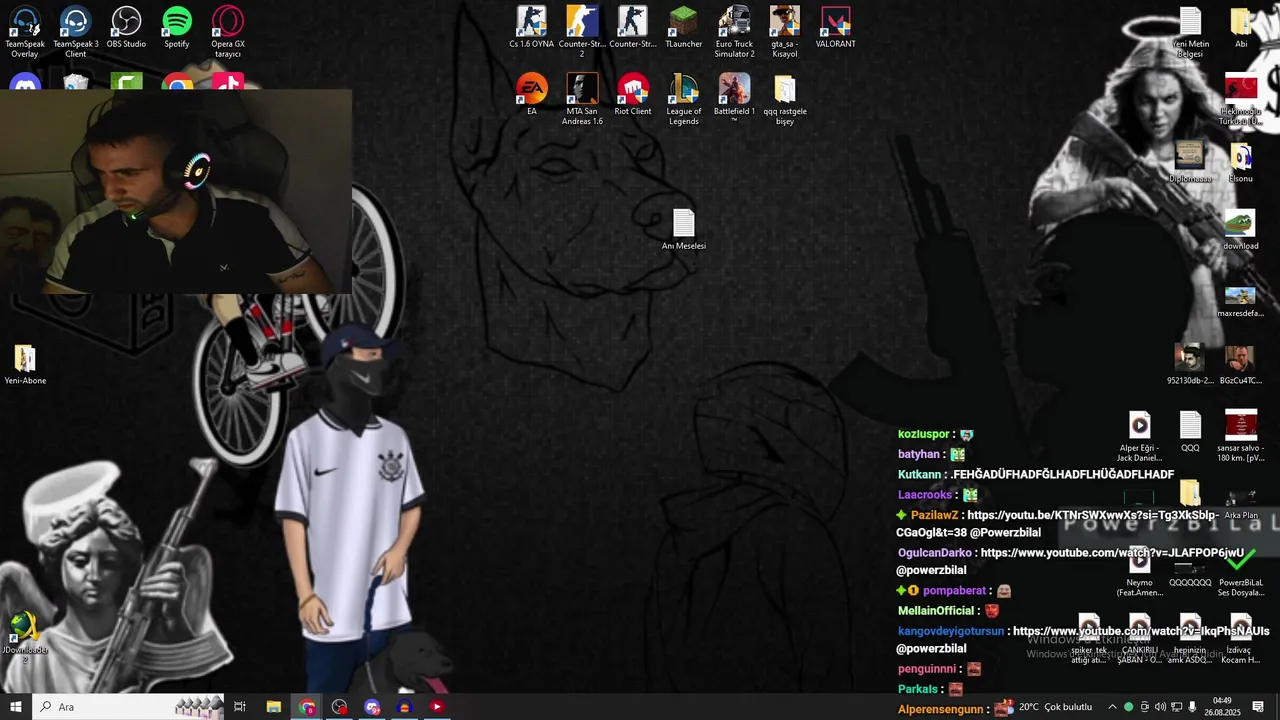The height and width of the screenshot is (720, 1280).
Task: Select the maxresdefa... image file
Action: [x=1241, y=301]
